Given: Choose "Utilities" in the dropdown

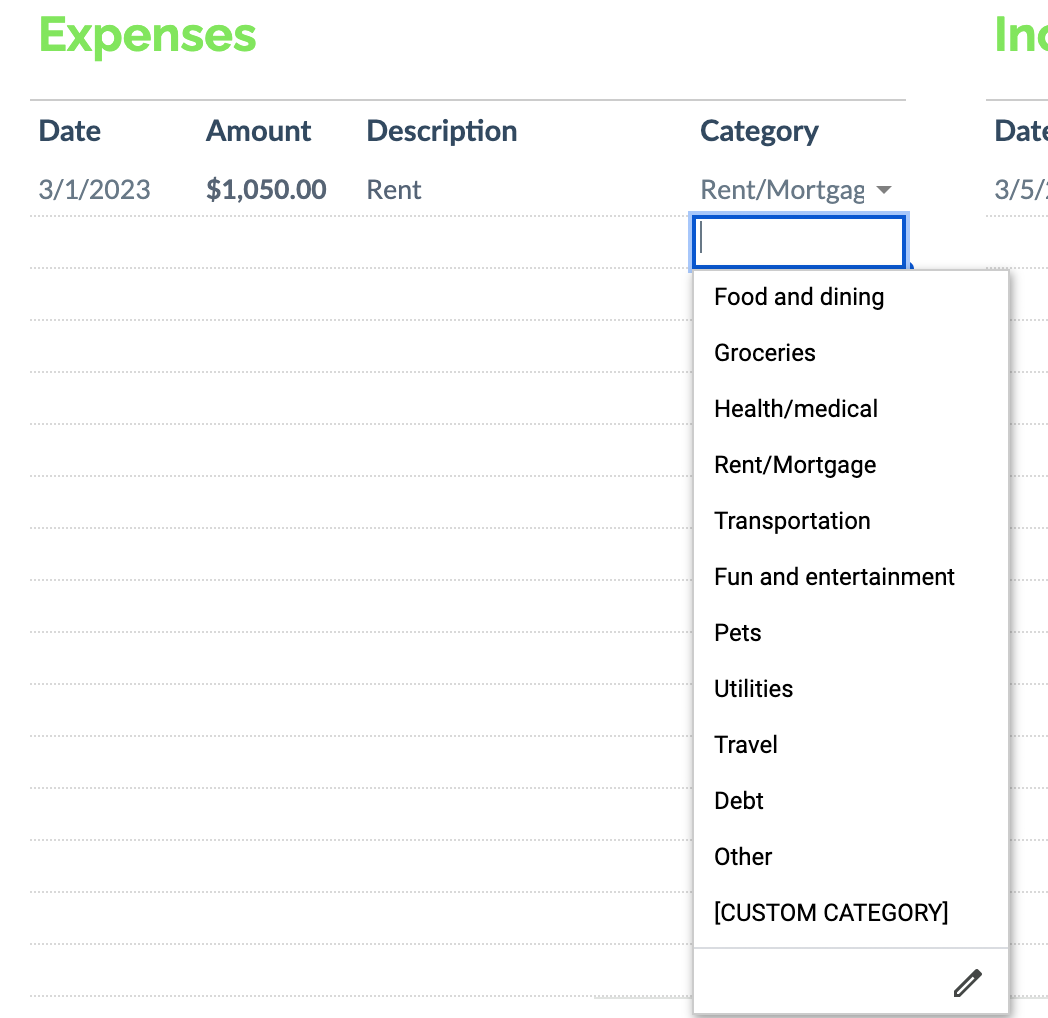Looking at the screenshot, I should point(753,688).
